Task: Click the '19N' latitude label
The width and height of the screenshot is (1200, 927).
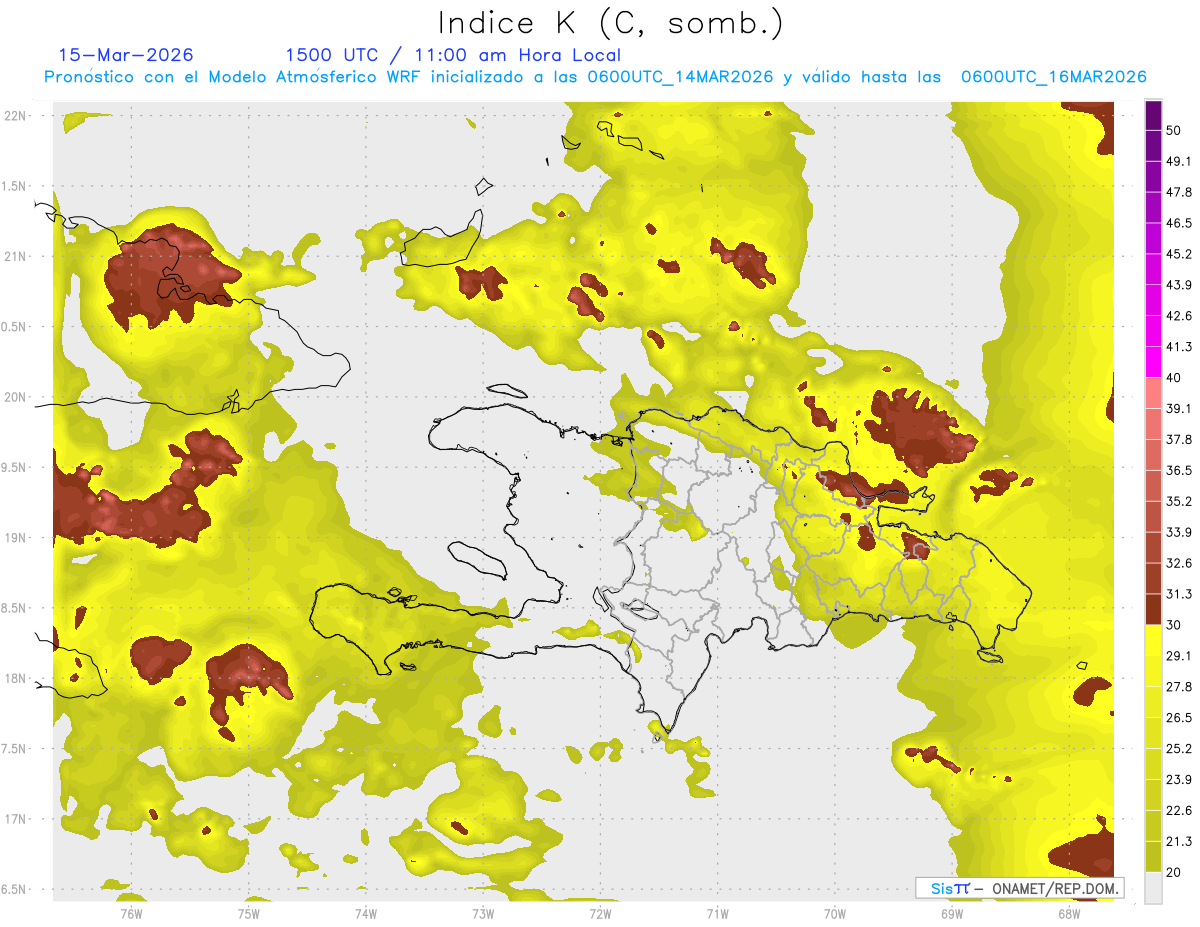Action: (x=15, y=538)
